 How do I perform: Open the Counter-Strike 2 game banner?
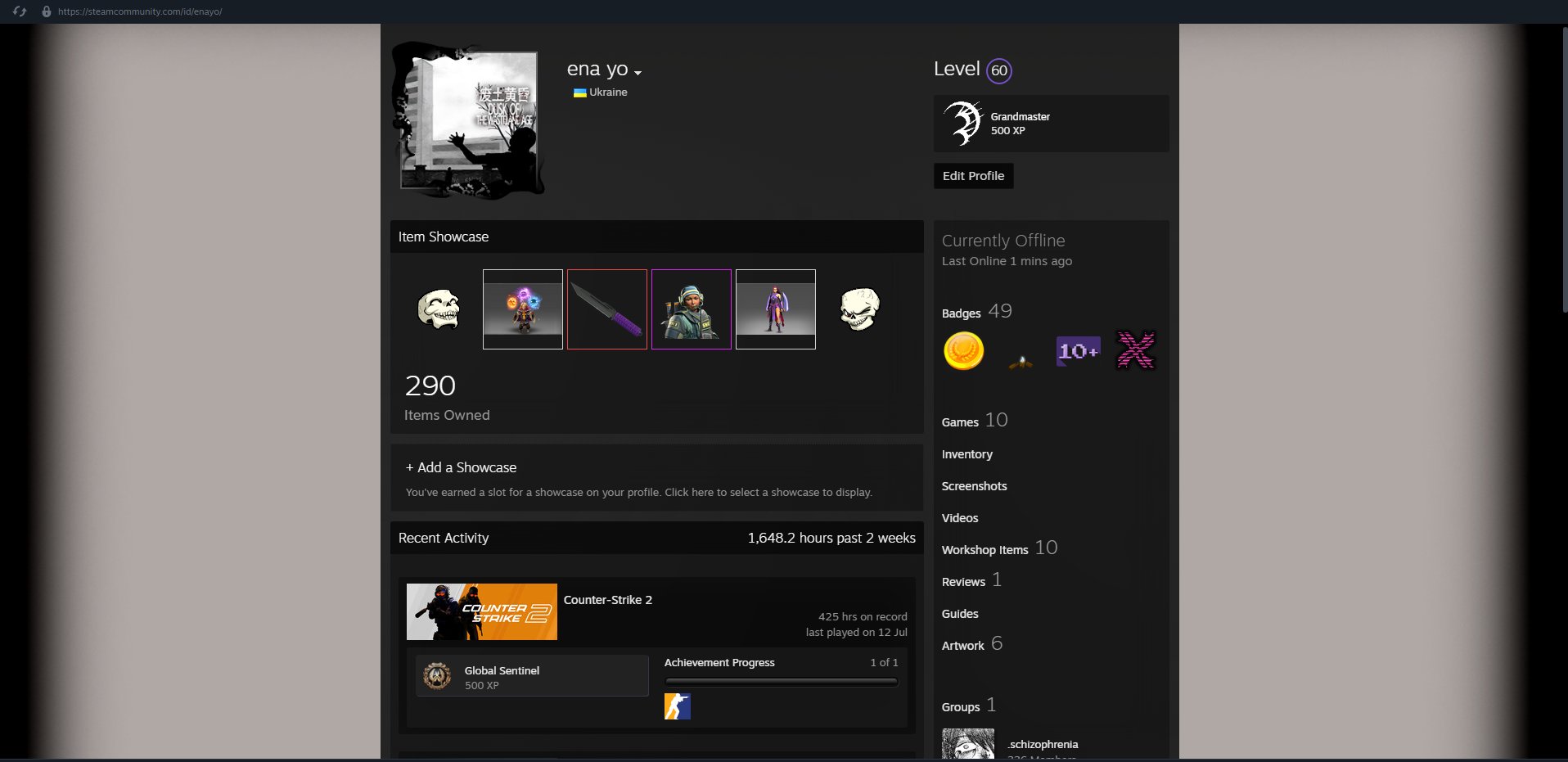point(482,611)
